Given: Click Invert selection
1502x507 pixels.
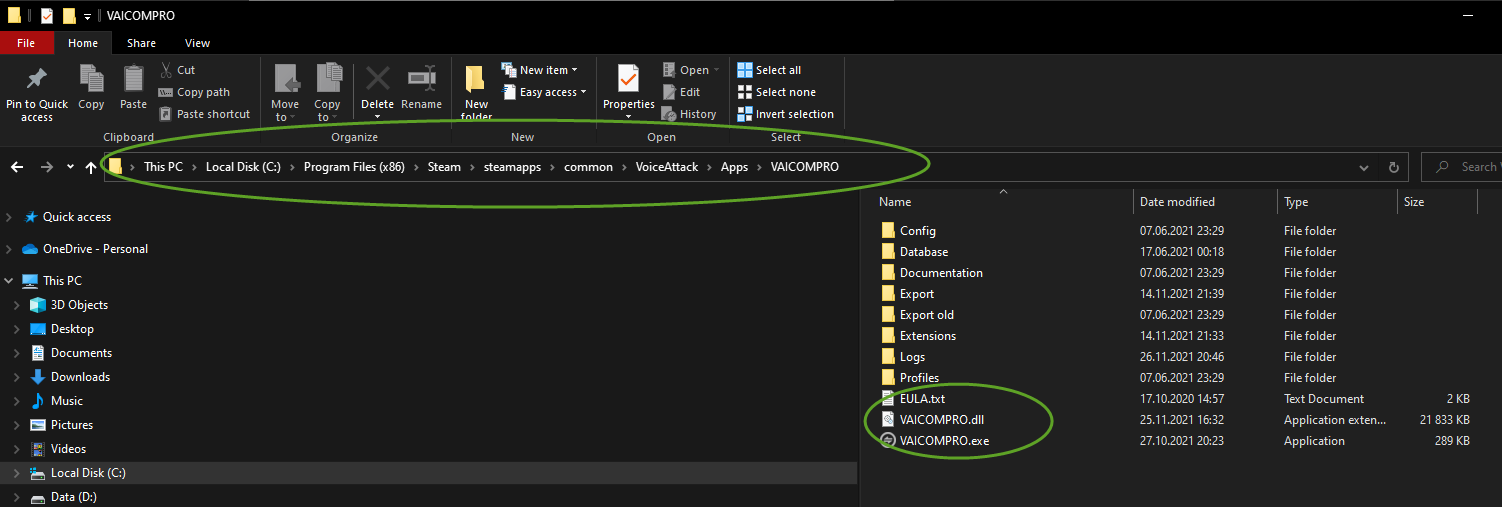Looking at the screenshot, I should [786, 114].
